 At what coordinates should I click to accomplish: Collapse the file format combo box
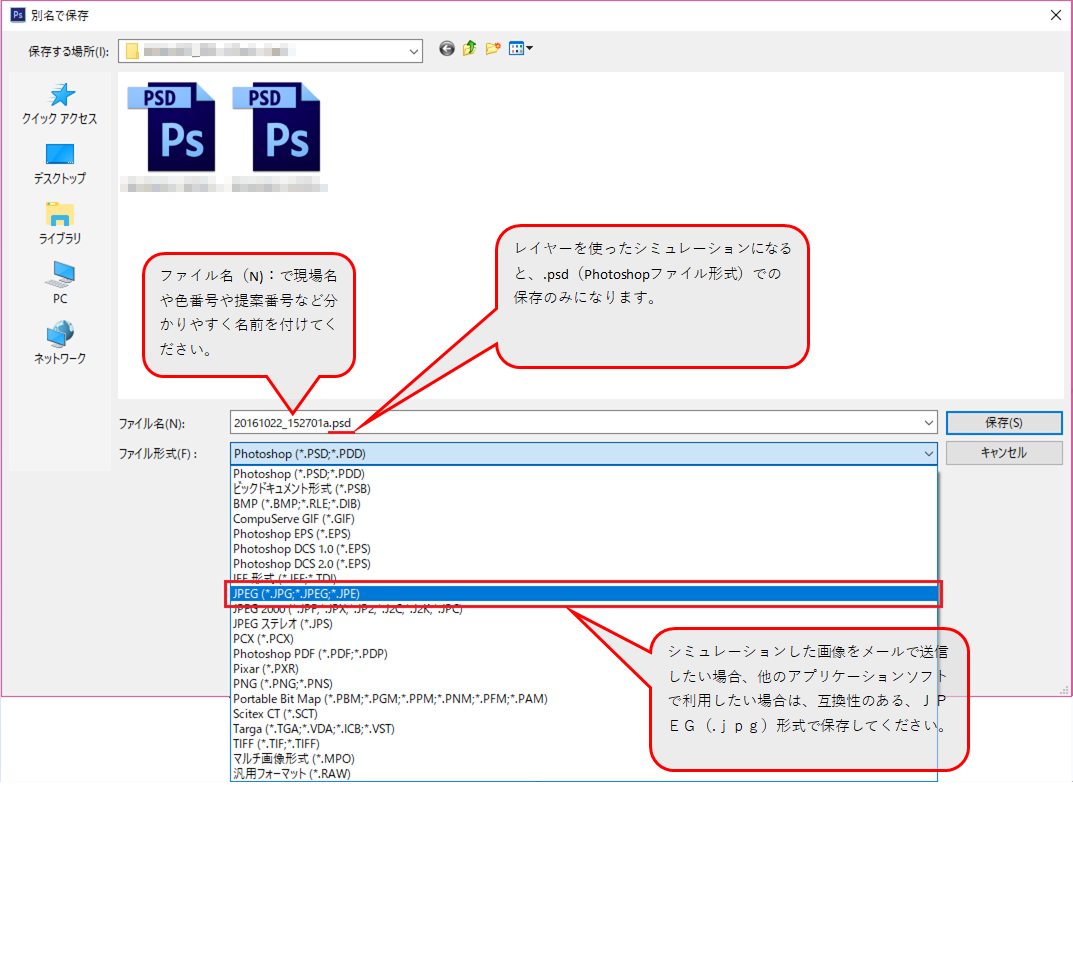pos(929,454)
